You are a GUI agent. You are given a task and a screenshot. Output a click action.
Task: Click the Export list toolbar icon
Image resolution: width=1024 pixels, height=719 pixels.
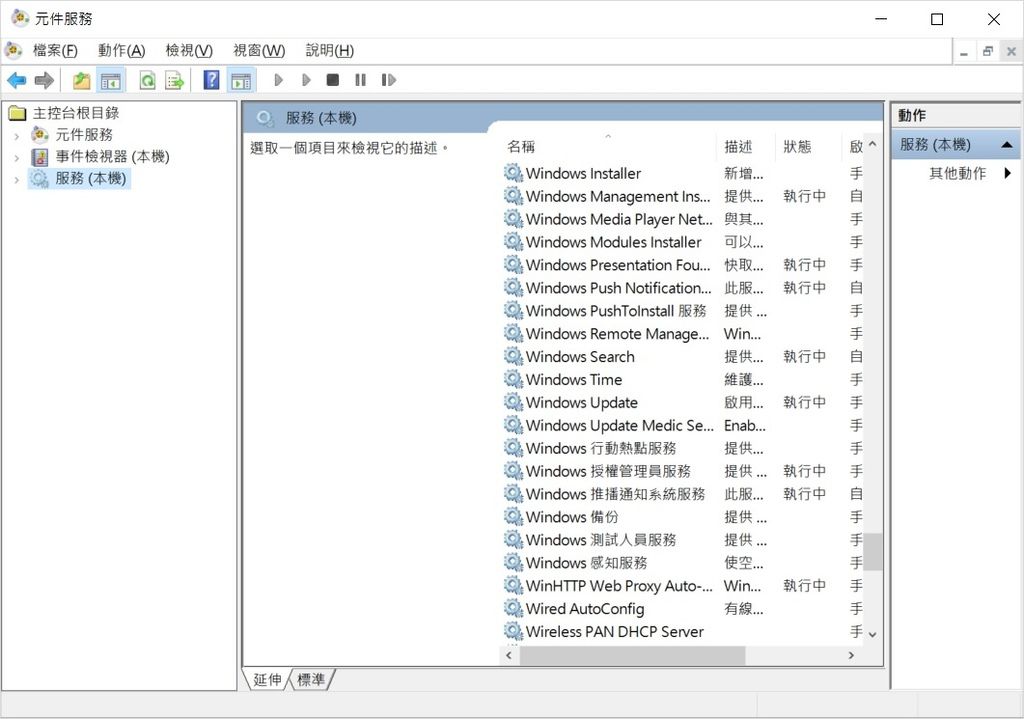click(175, 80)
